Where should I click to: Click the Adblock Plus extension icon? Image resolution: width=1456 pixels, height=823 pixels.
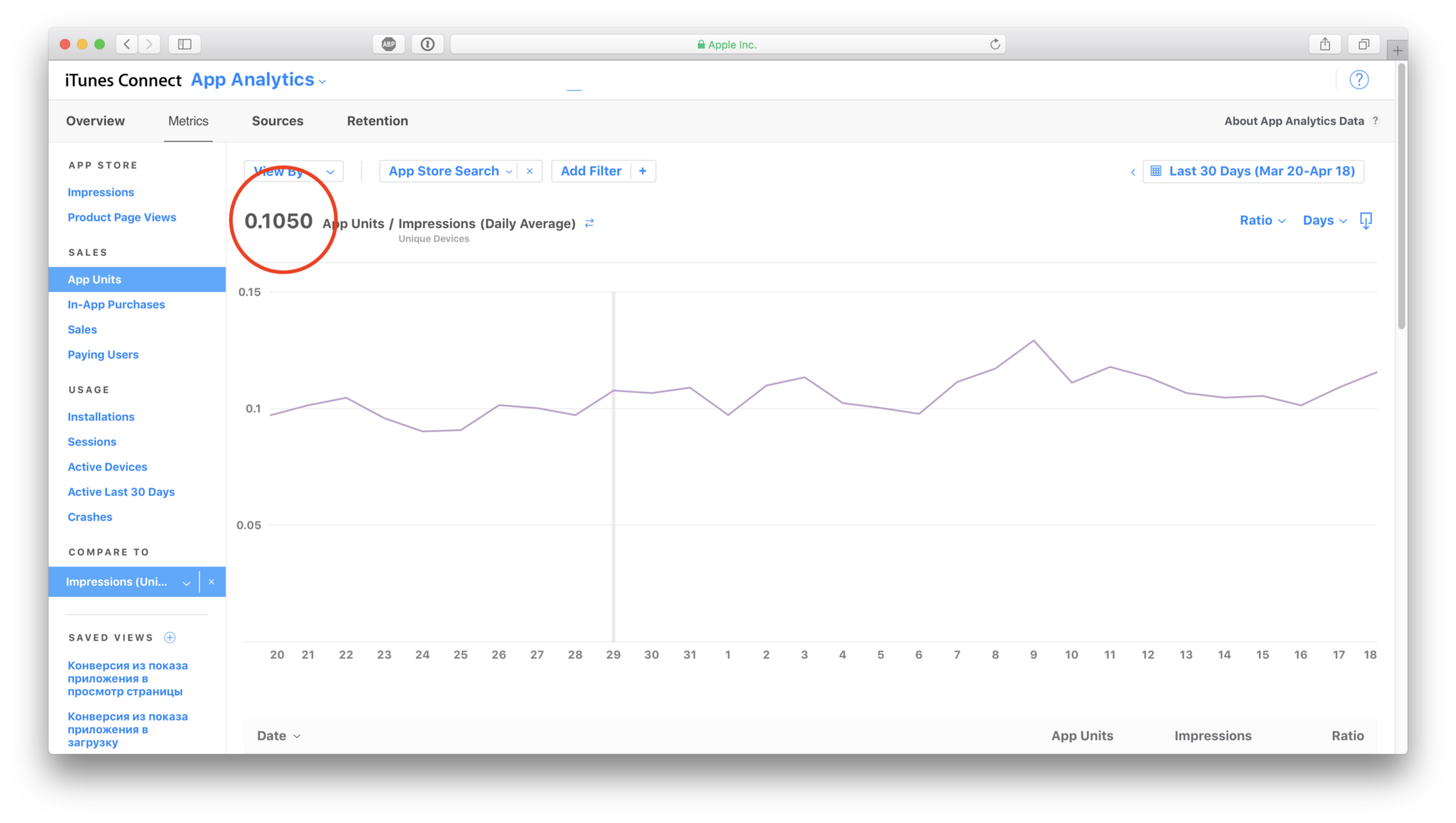pos(389,44)
